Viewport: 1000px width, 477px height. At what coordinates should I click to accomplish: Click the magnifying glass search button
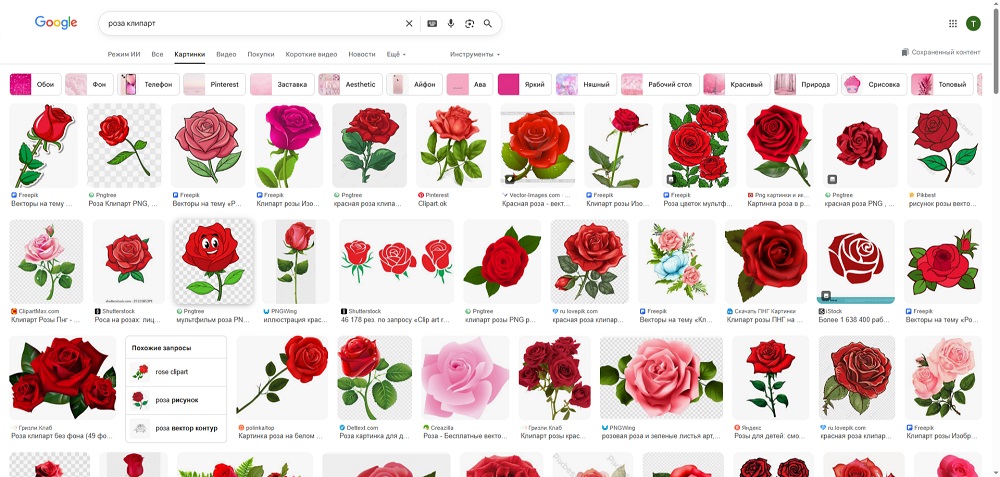pyautogui.click(x=488, y=23)
